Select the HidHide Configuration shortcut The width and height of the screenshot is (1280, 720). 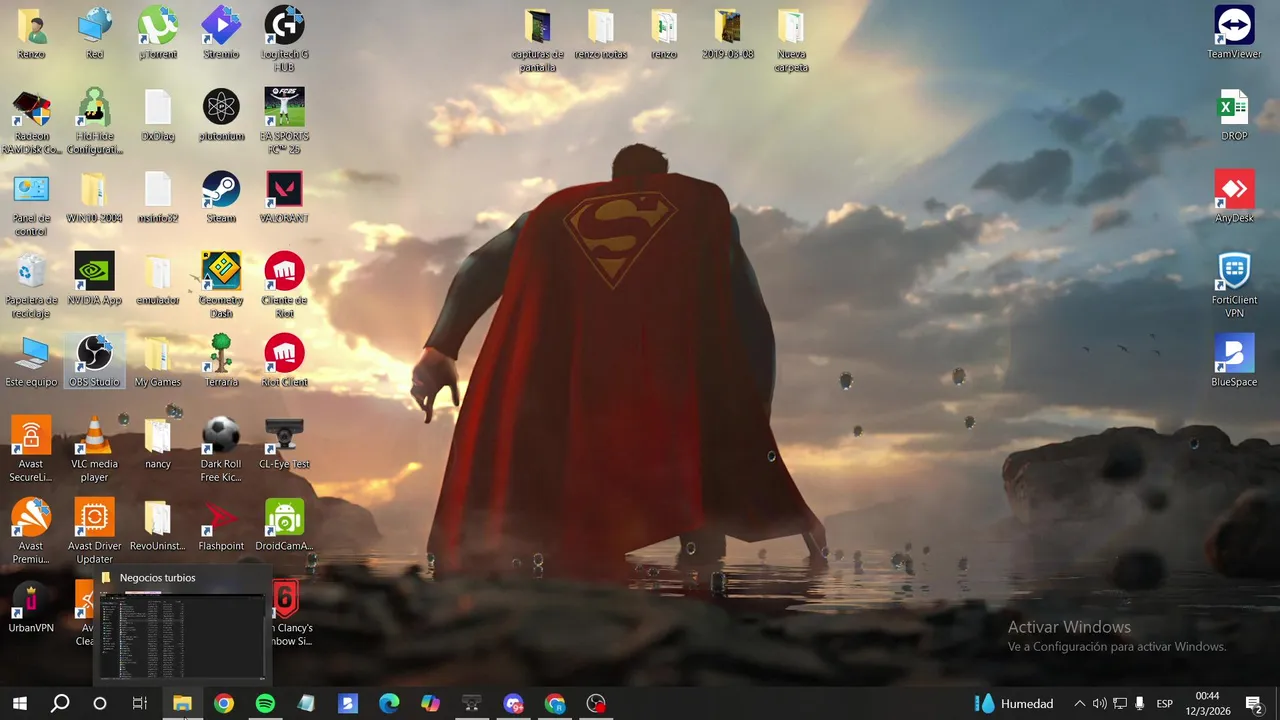point(95,121)
